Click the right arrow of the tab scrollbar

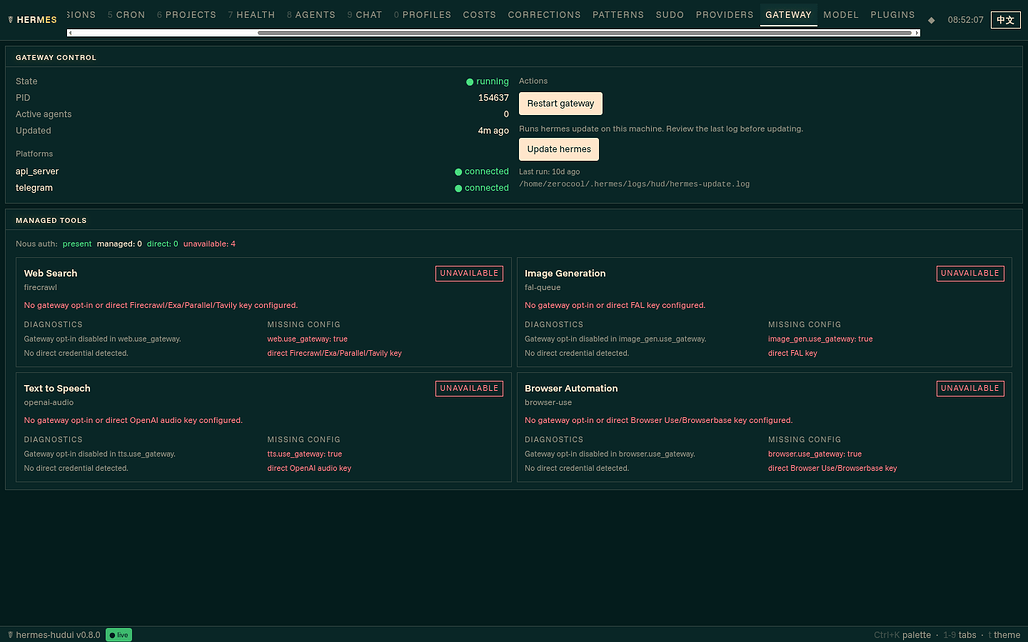[x=916, y=33]
